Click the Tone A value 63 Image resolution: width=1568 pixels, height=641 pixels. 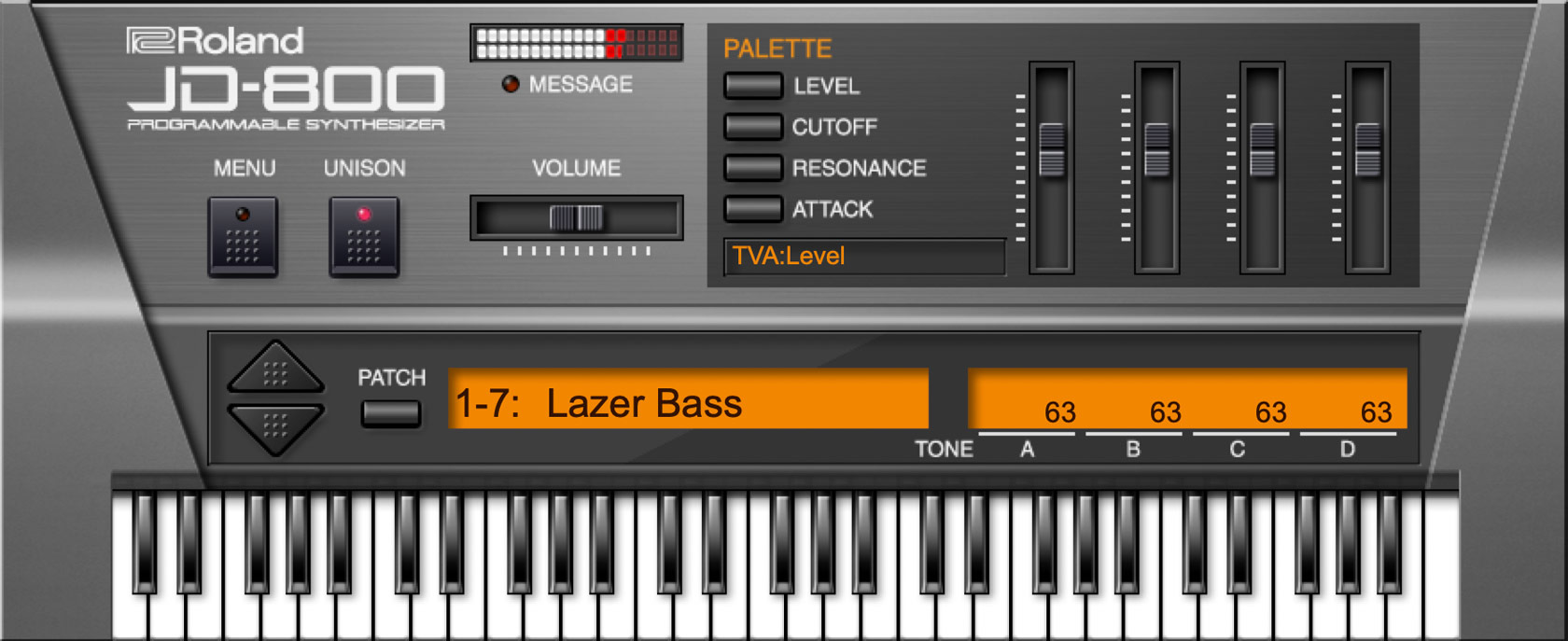[x=1060, y=411]
